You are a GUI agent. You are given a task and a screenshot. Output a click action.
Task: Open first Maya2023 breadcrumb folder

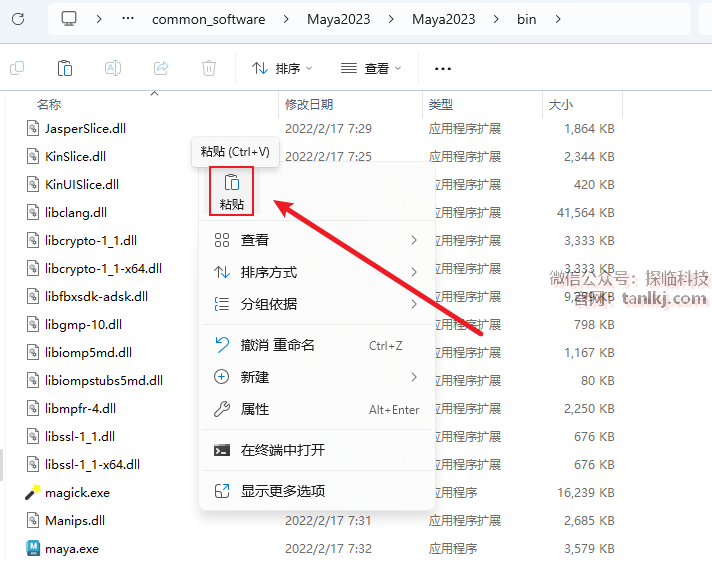pos(339,19)
